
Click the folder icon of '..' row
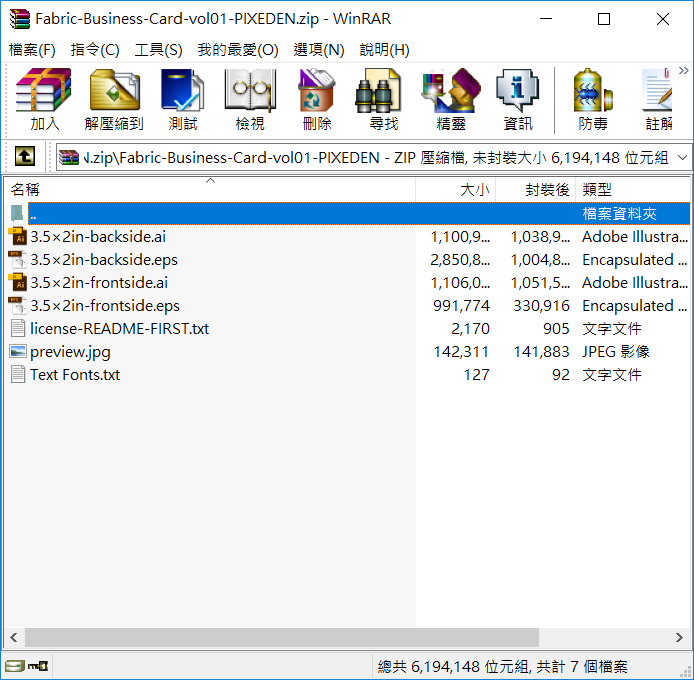(x=17, y=213)
